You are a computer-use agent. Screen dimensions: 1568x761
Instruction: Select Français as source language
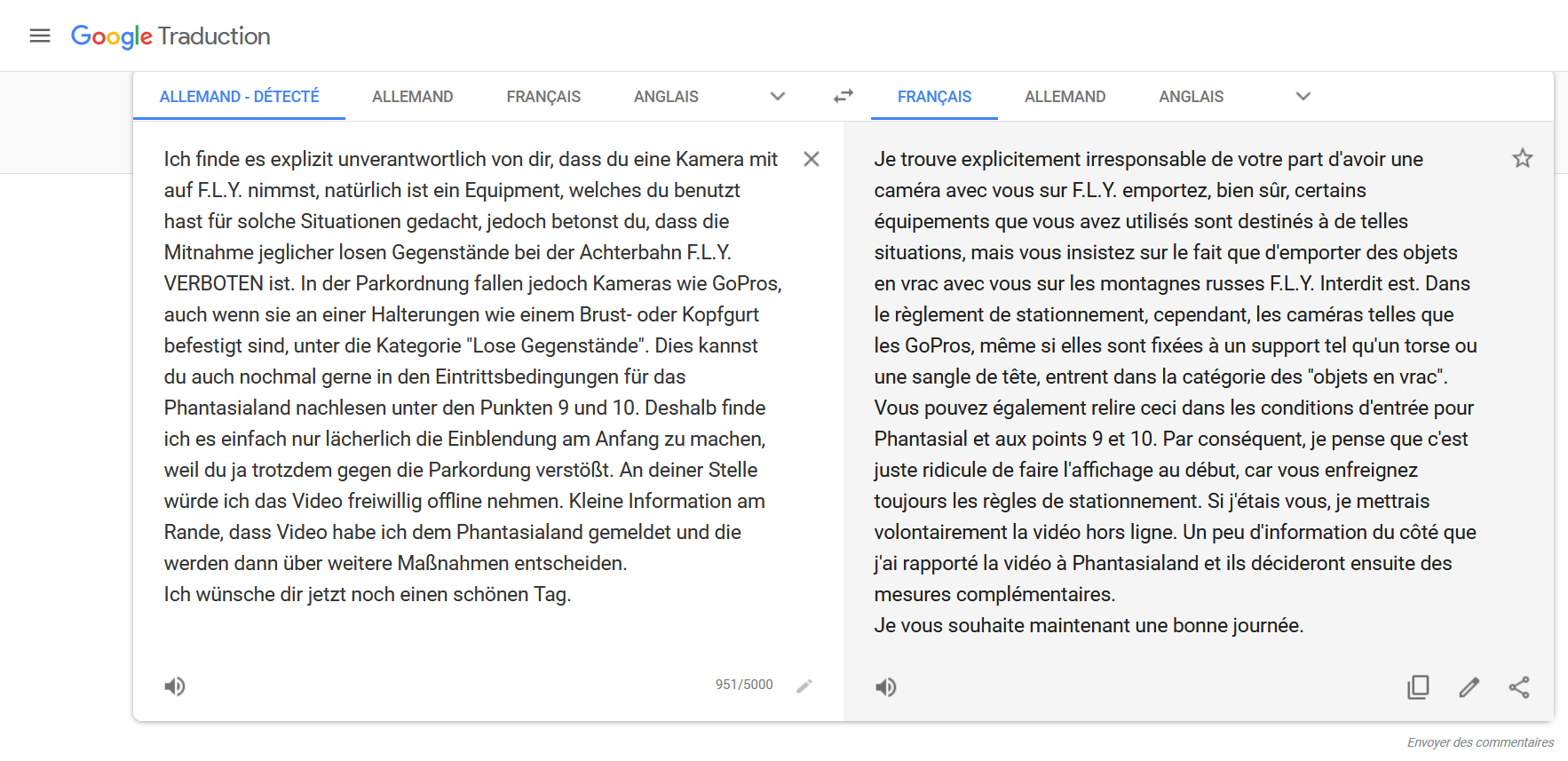pyautogui.click(x=543, y=97)
